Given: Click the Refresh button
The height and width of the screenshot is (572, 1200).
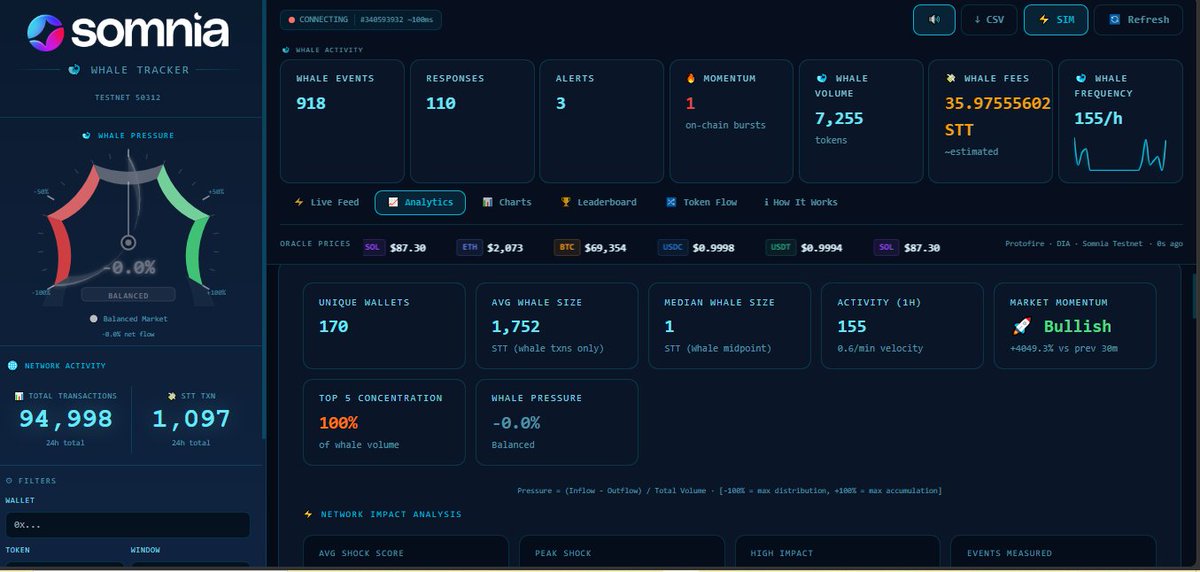Looking at the screenshot, I should [1138, 20].
